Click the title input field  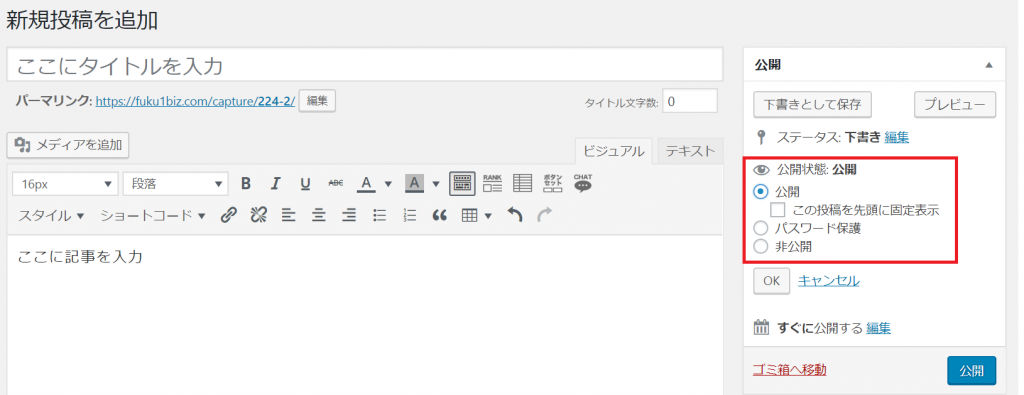coord(365,65)
